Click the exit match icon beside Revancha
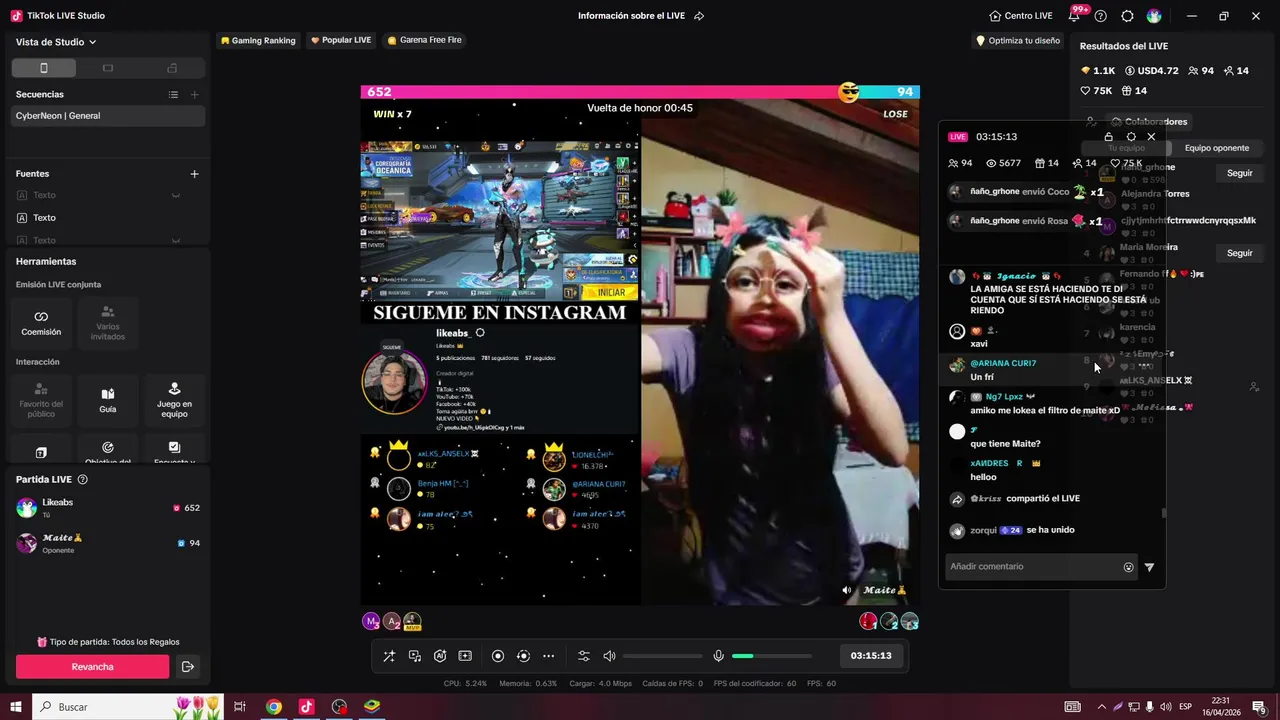The height and width of the screenshot is (720, 1280). [187, 667]
